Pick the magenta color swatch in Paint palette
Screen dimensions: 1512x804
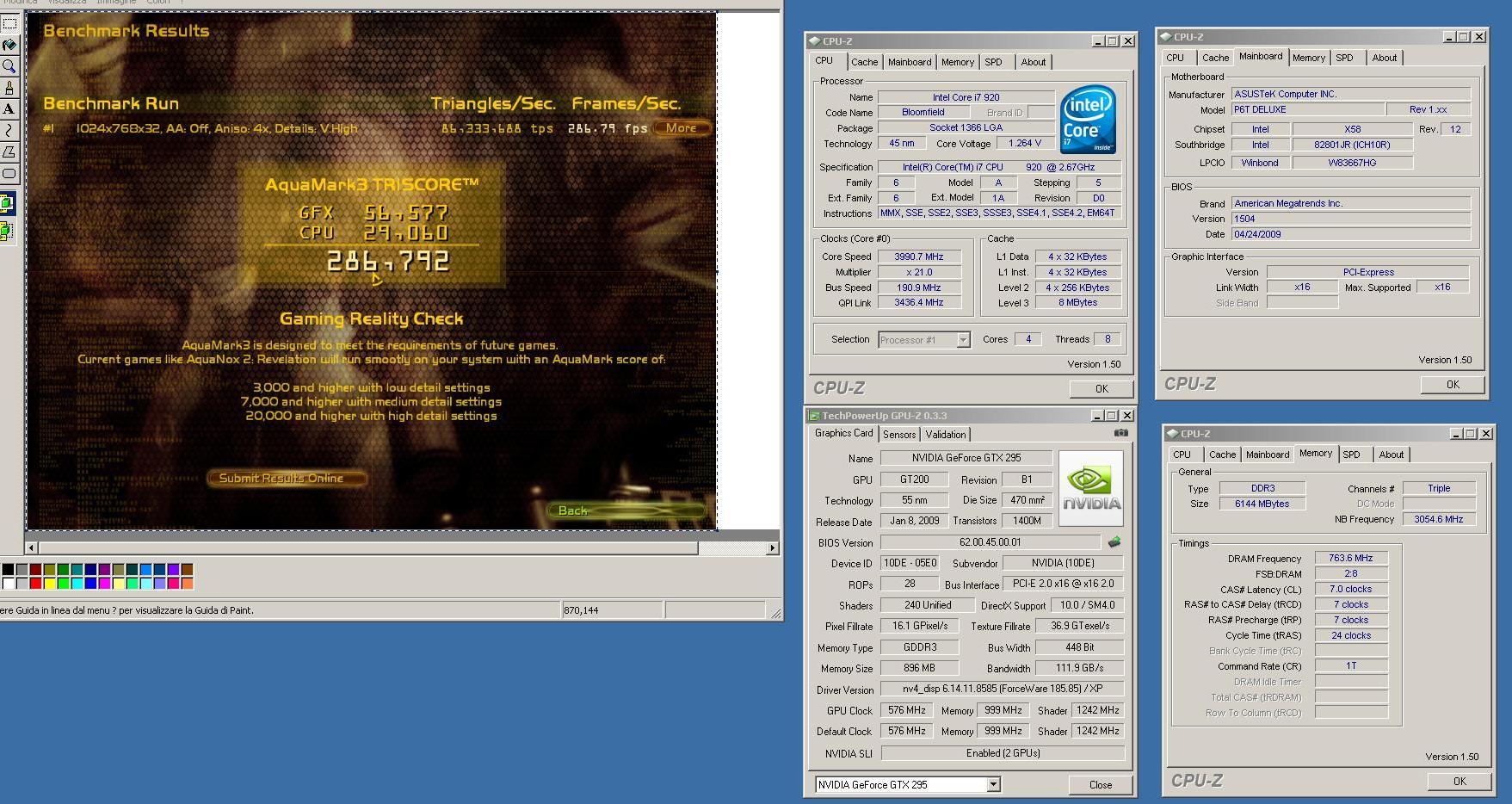pyautogui.click(x=104, y=583)
